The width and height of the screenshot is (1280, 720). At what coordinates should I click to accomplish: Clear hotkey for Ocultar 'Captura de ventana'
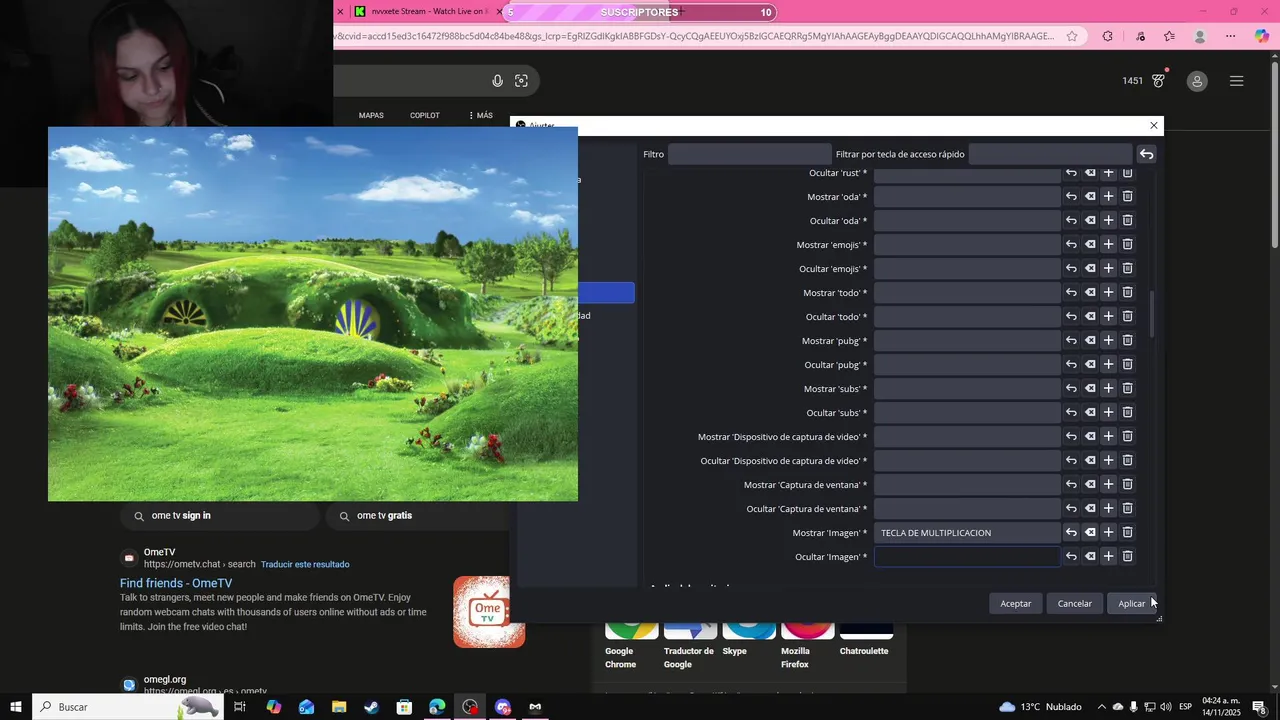(1090, 509)
